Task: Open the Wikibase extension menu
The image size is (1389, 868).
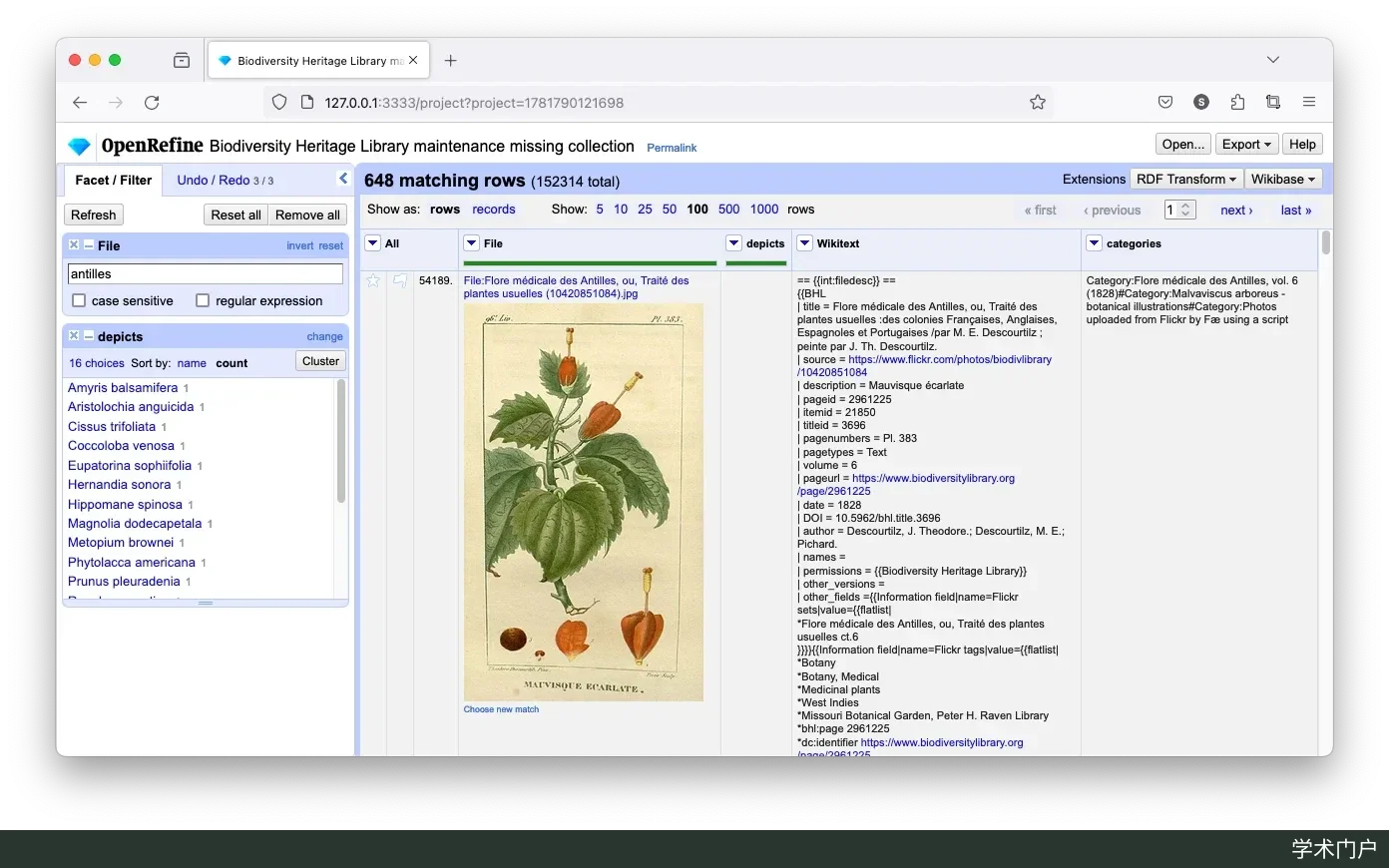Action: pyautogui.click(x=1283, y=180)
